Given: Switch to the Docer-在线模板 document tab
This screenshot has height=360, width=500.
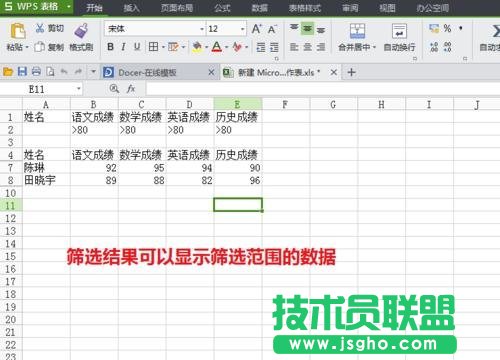Looking at the screenshot, I should (159, 72).
